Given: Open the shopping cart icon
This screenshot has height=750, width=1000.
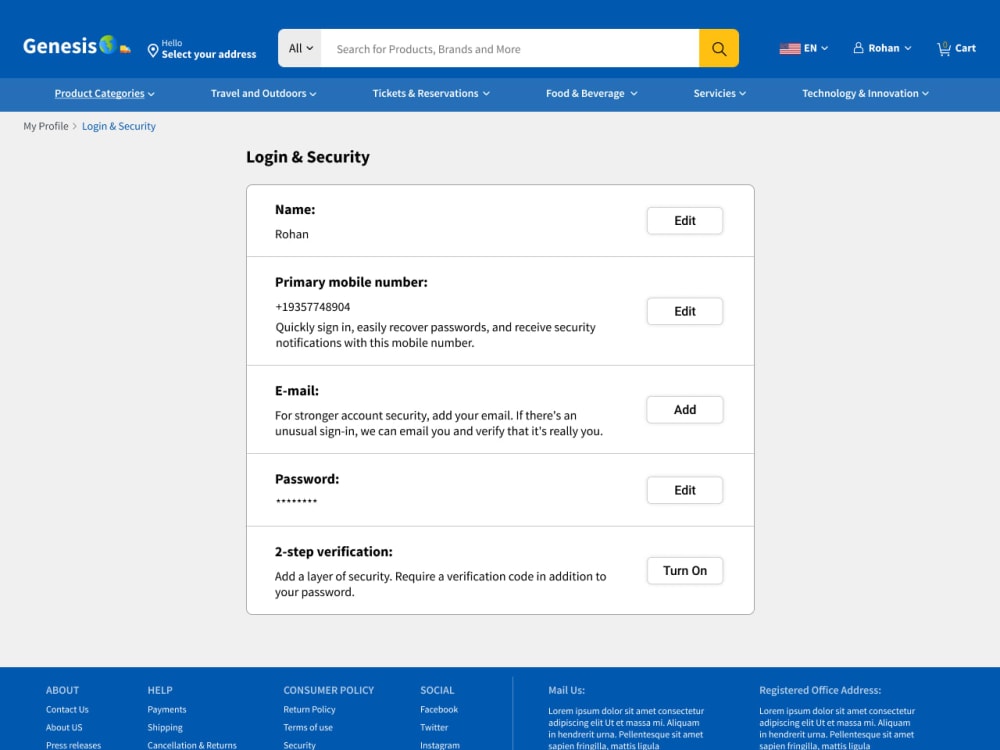Looking at the screenshot, I should [x=944, y=48].
